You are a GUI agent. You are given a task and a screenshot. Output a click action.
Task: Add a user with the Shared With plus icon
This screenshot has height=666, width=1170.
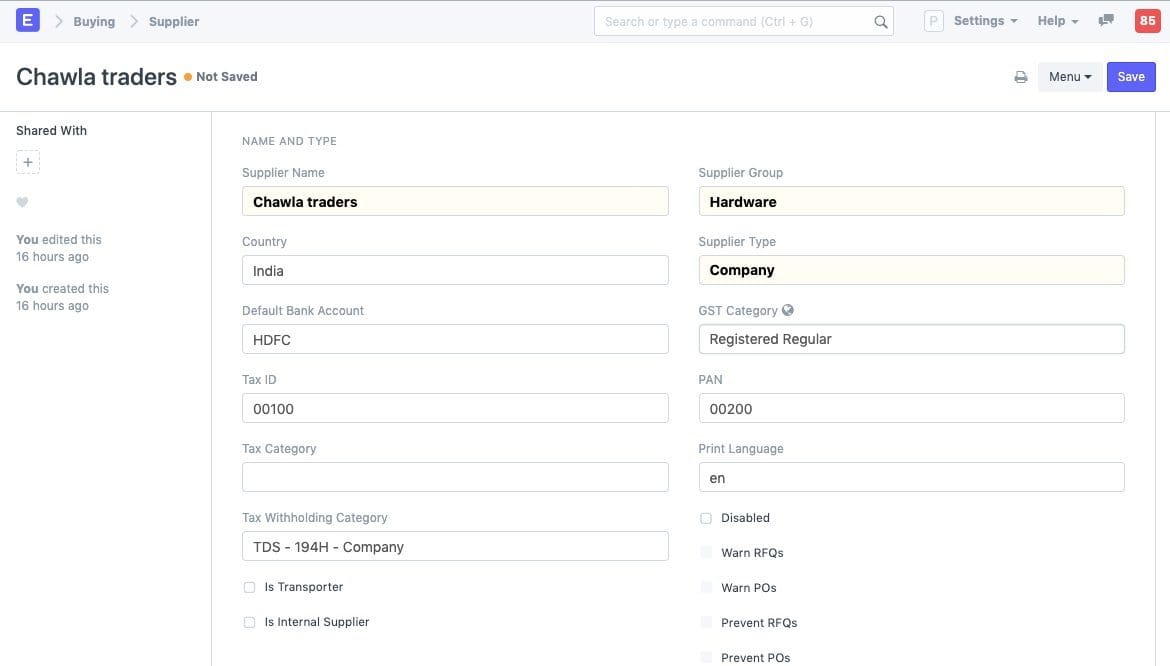point(28,161)
